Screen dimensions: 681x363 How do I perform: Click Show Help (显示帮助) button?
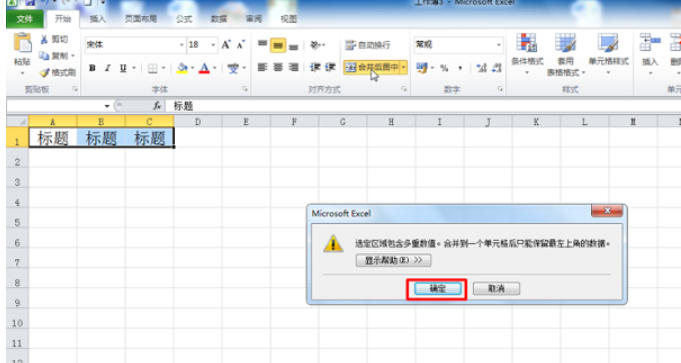click(x=393, y=260)
